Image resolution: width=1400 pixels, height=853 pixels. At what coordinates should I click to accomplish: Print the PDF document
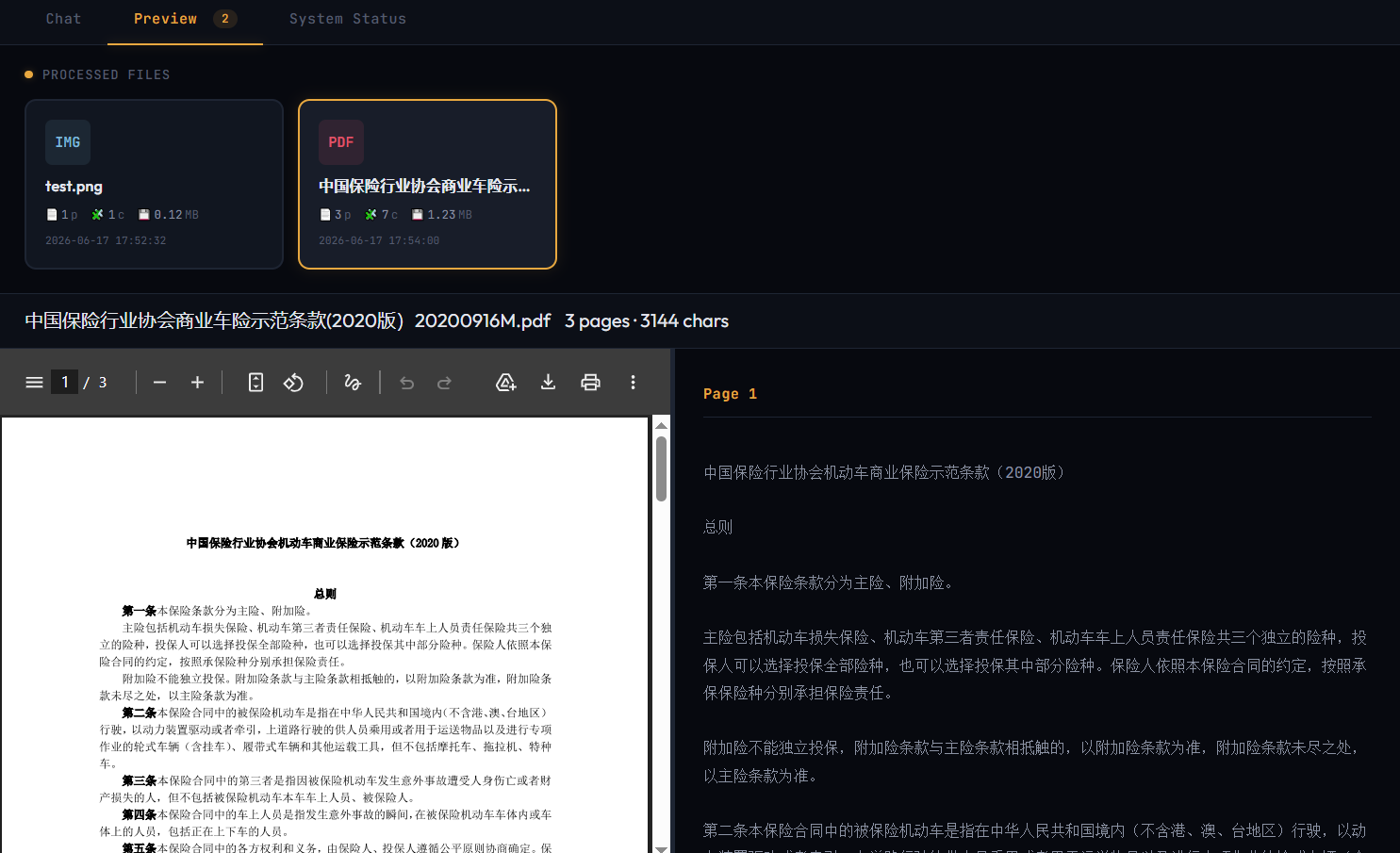(x=590, y=382)
